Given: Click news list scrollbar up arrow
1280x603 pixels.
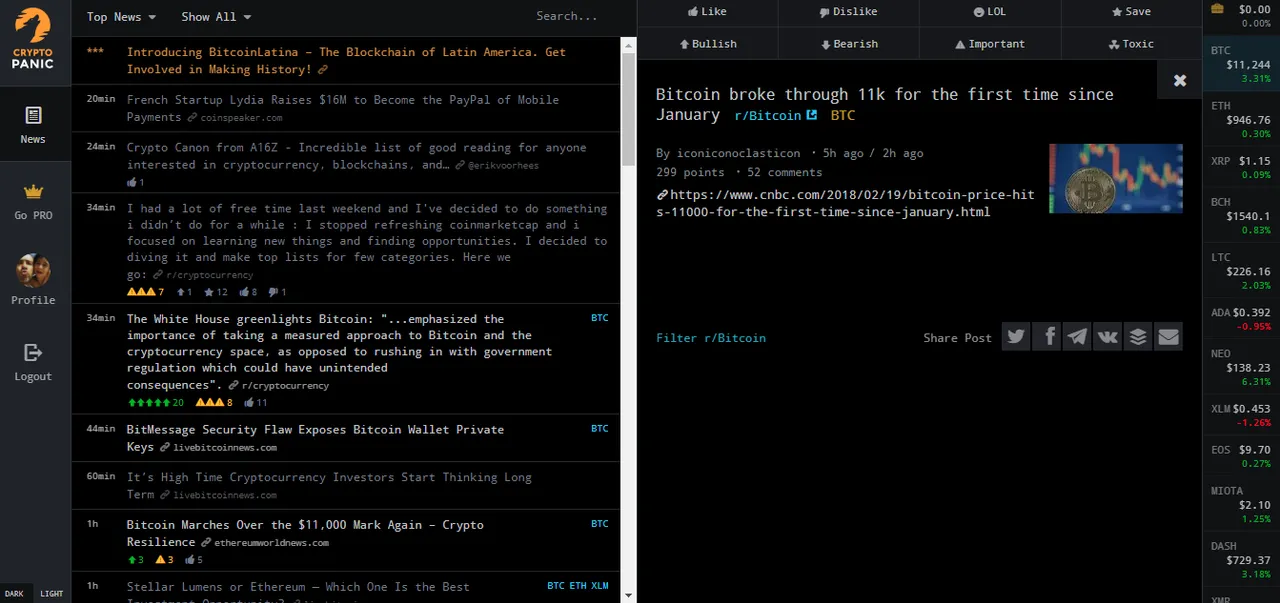Looking at the screenshot, I should (x=628, y=45).
